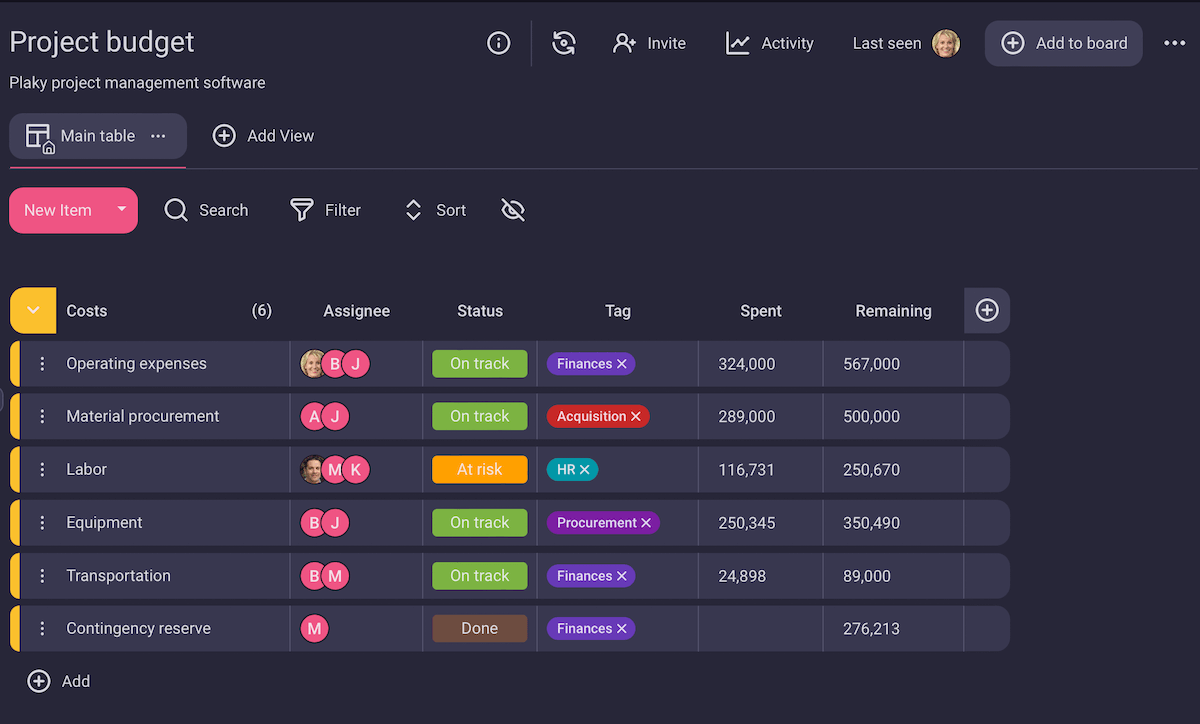Click the Search magnifier icon

click(x=176, y=210)
